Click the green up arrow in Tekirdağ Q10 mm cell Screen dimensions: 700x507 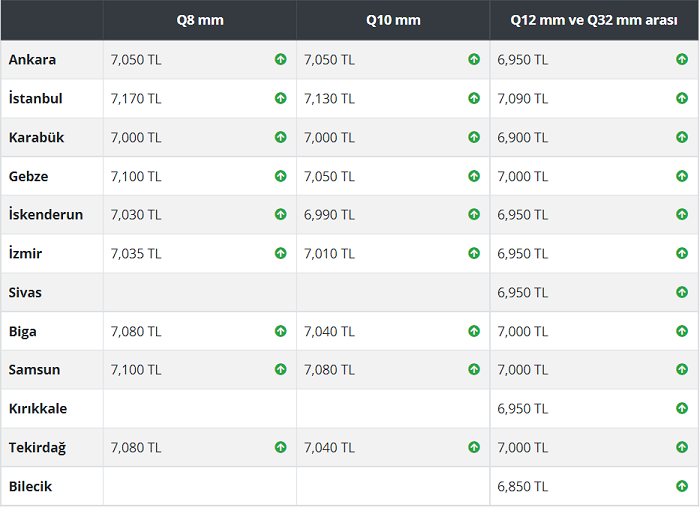click(x=474, y=447)
